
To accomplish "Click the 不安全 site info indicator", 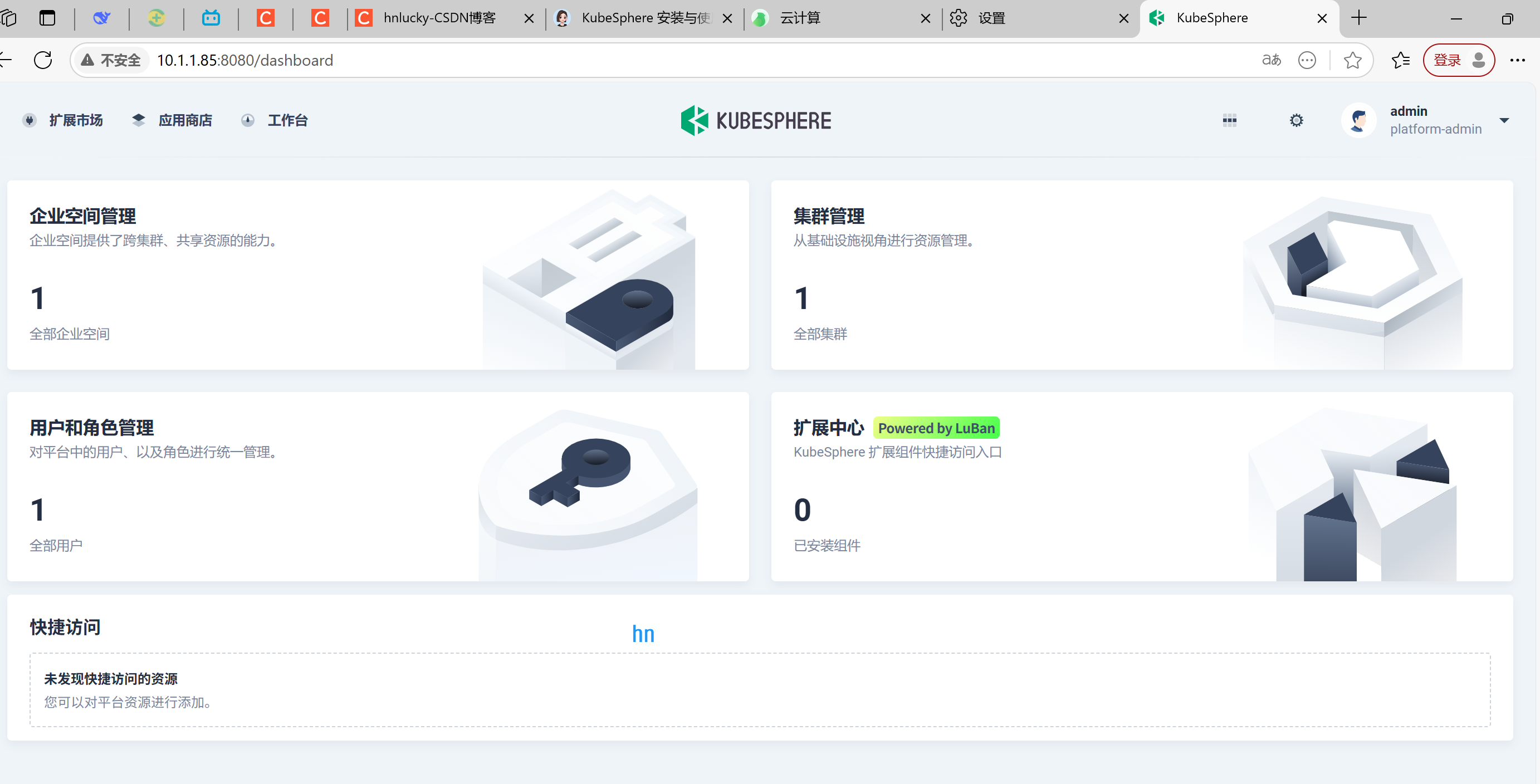I will (111, 60).
